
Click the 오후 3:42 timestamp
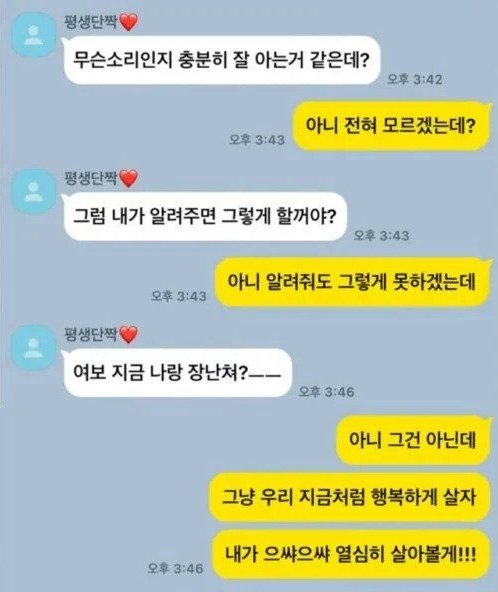click(415, 79)
